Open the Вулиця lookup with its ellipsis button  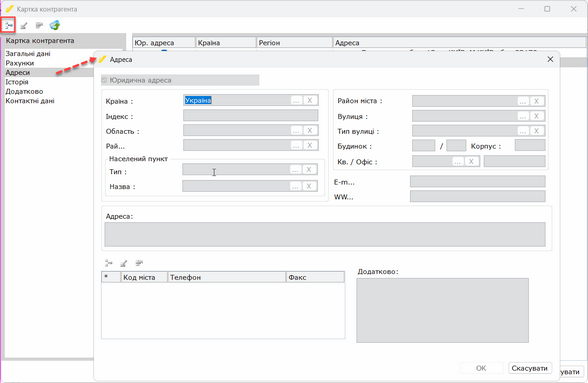(523, 116)
